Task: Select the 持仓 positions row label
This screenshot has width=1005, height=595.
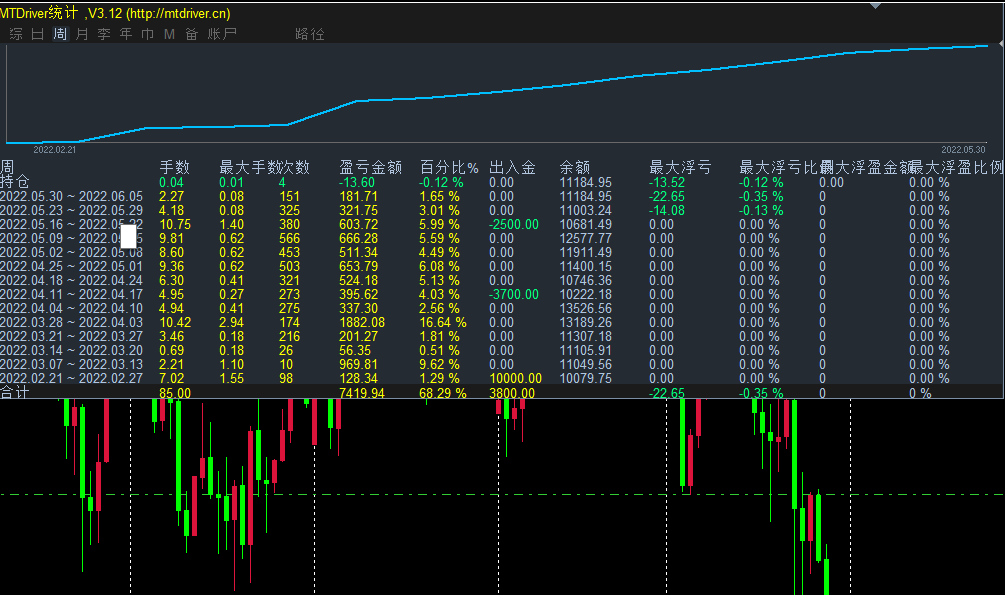Action: (x=15, y=181)
